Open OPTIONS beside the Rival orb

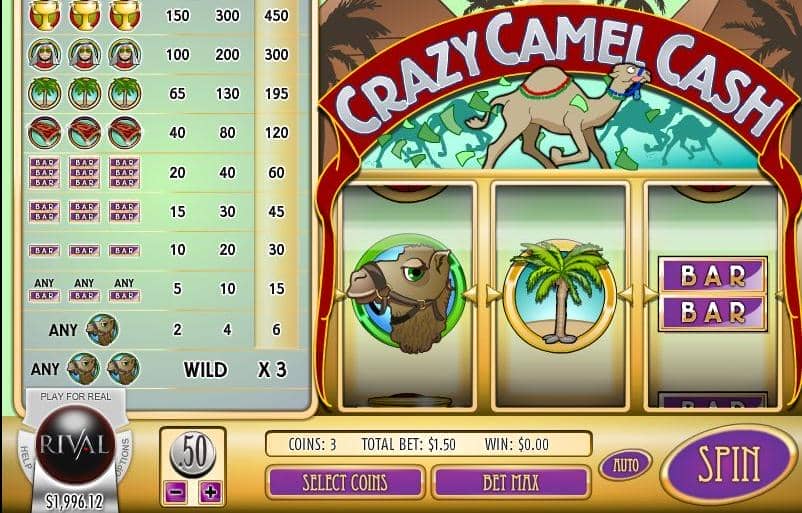pos(124,455)
